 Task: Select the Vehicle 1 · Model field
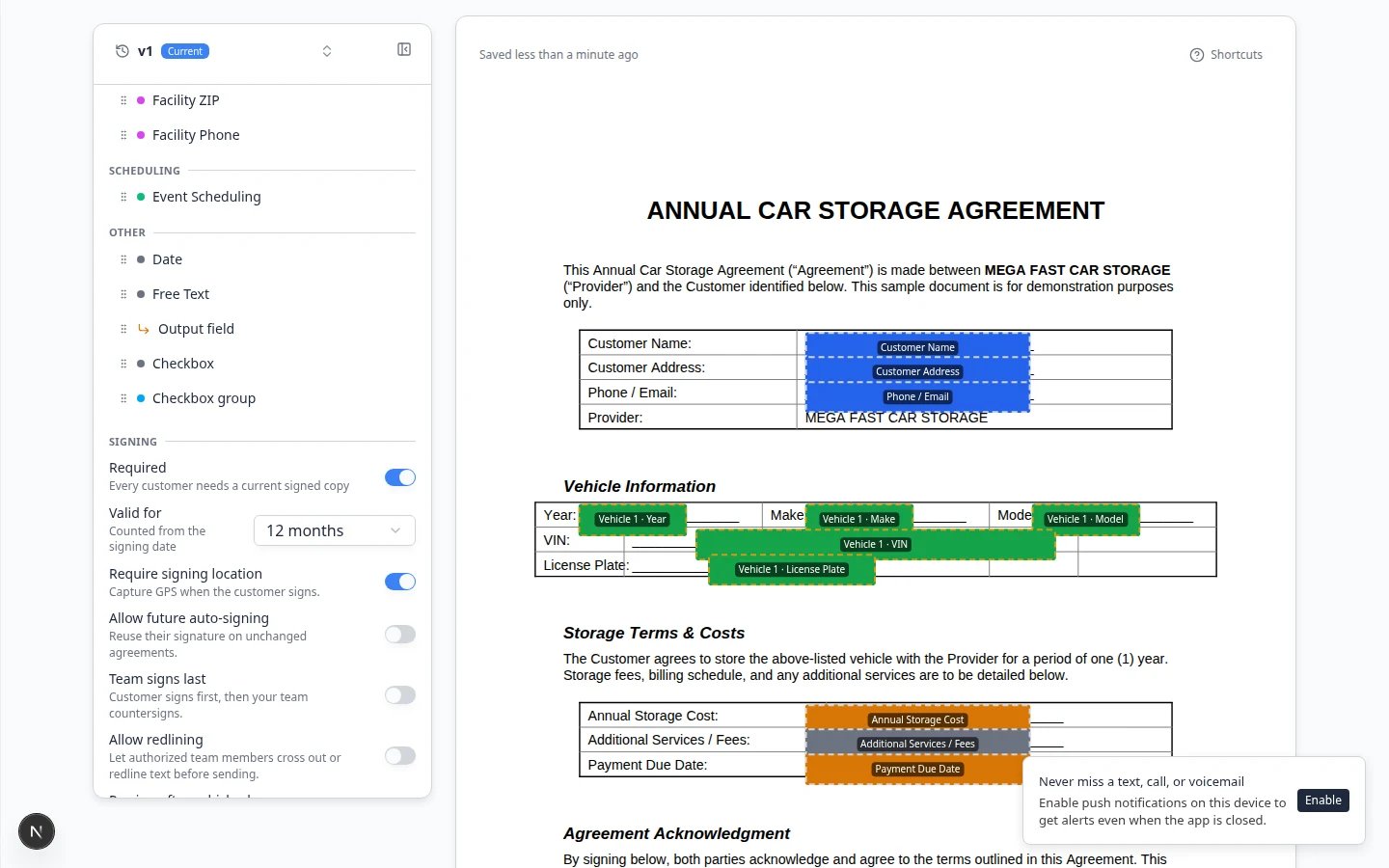[x=1085, y=519]
